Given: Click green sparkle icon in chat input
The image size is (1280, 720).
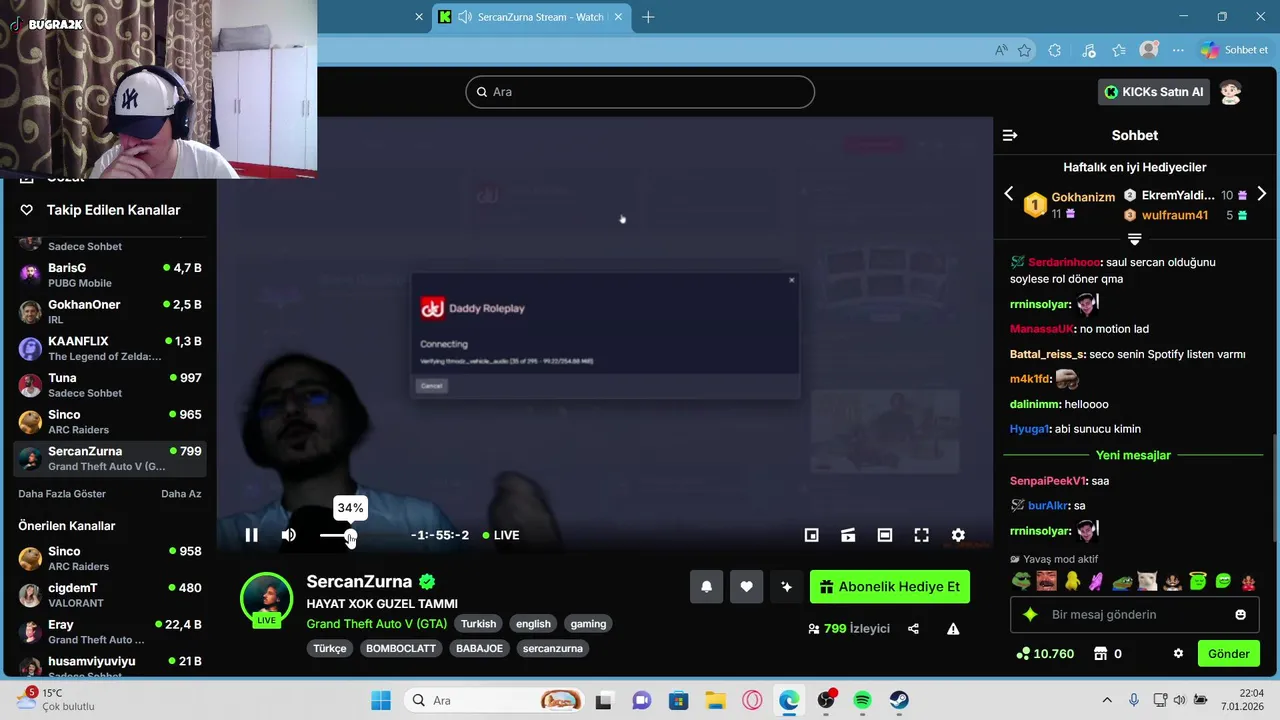Looking at the screenshot, I should 1030,615.
